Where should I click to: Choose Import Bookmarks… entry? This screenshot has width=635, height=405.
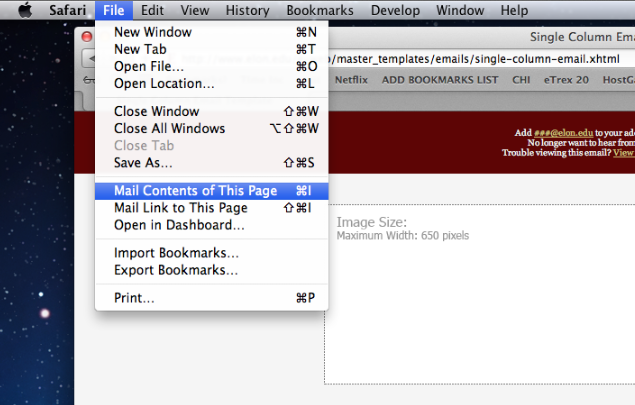pyautogui.click(x=176, y=253)
